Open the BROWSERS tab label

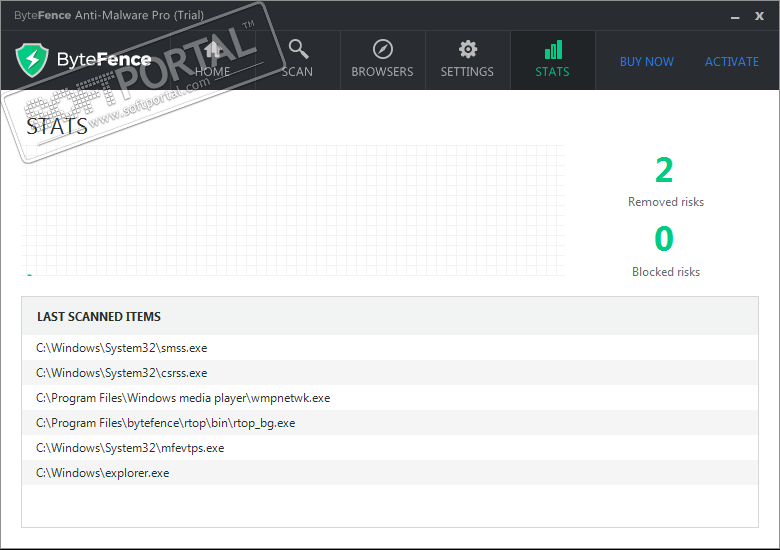point(382,72)
